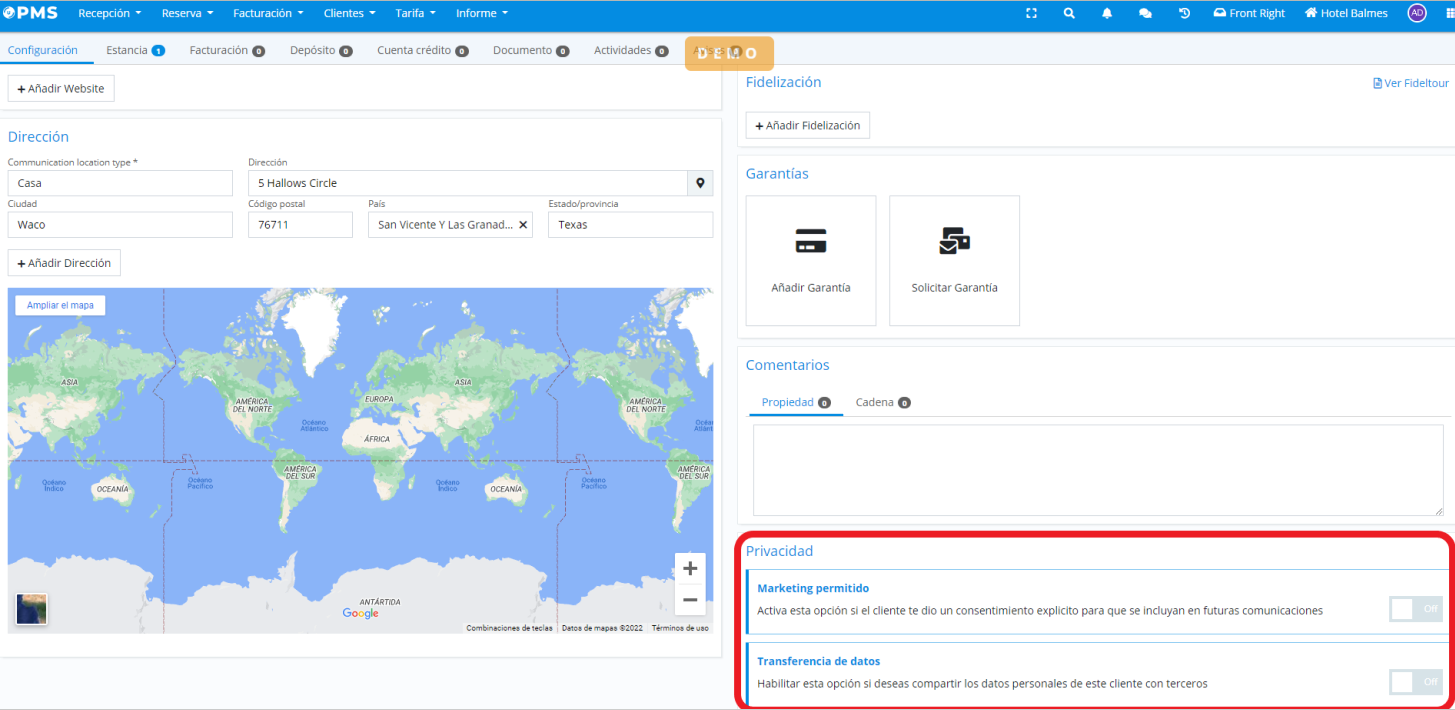Click the satellite view map thumbnail
Screen dimensions: 1455x710
click(x=31, y=609)
